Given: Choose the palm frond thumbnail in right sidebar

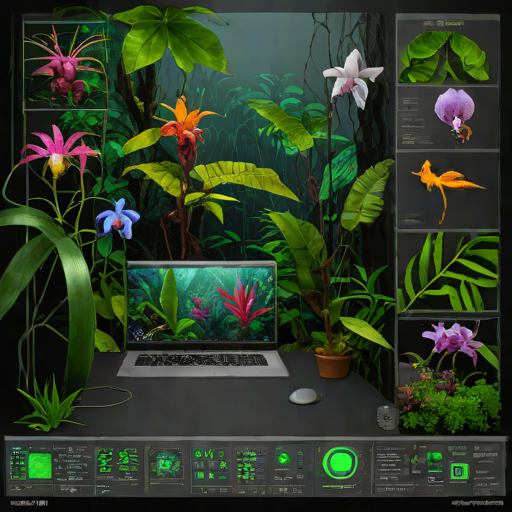Looking at the screenshot, I should point(447,272).
